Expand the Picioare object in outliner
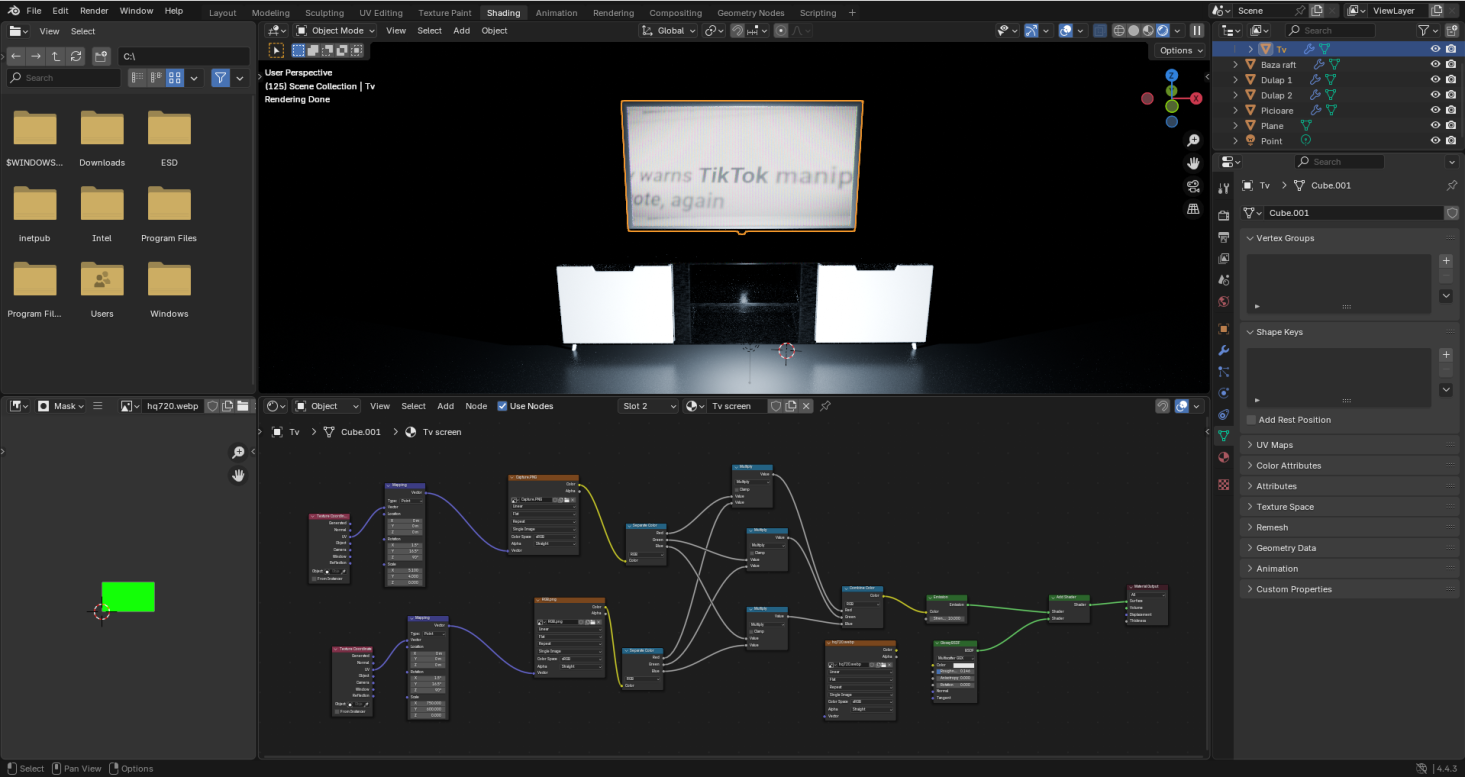This screenshot has height=777, width=1465. 1236,110
